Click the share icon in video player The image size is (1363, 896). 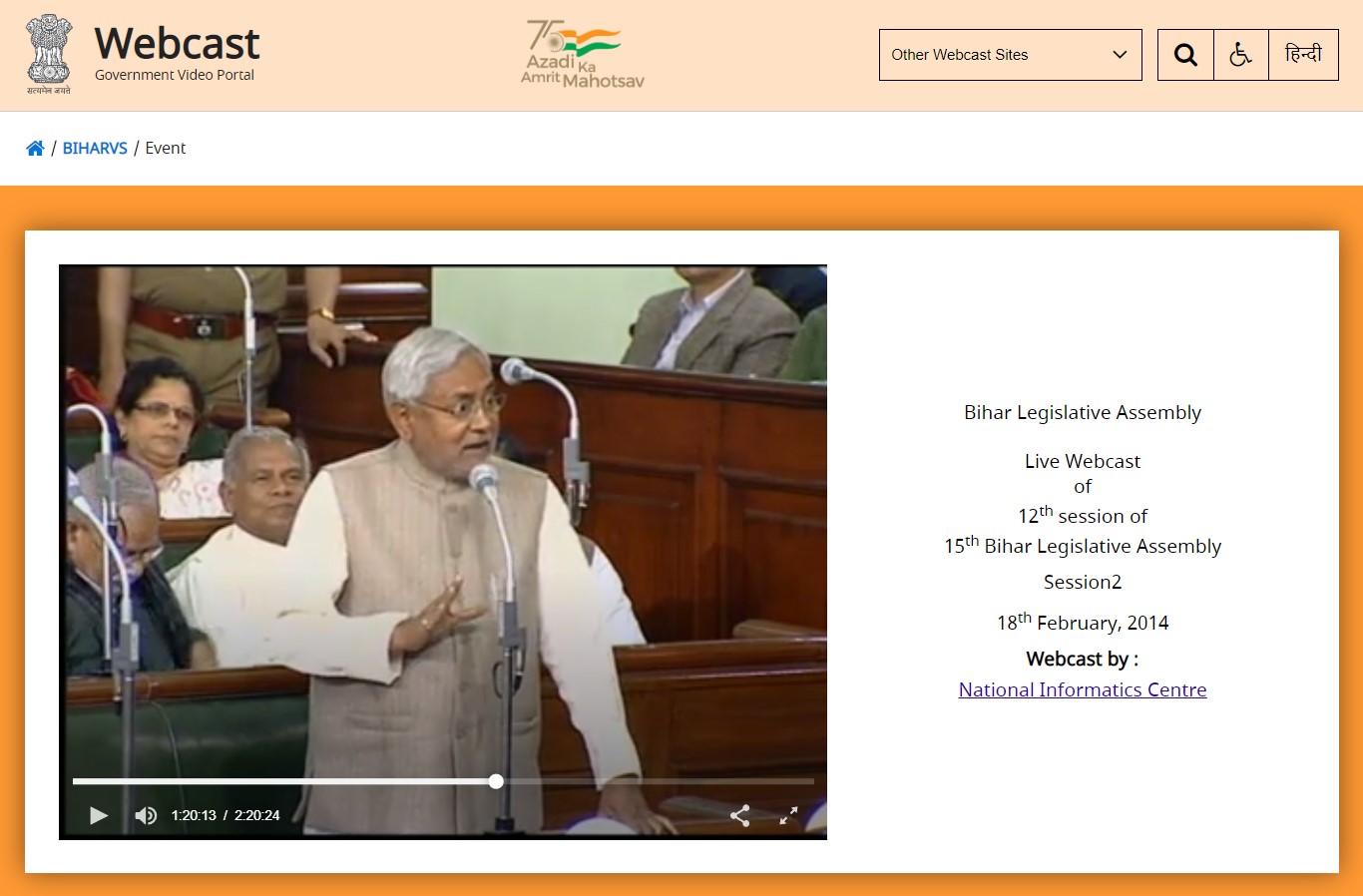click(x=739, y=815)
